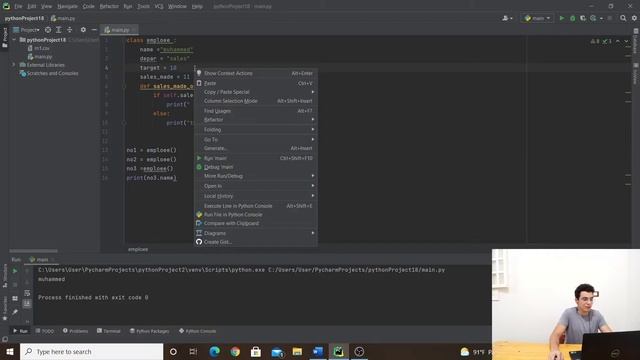Open the Python Packages tool window button
This screenshot has height=360, width=640.
pos(149,331)
